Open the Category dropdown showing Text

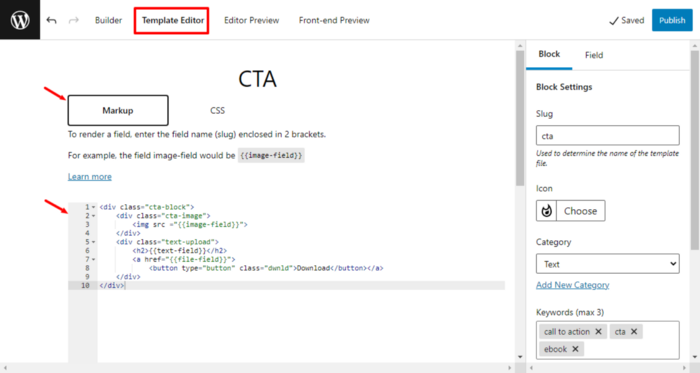[x=608, y=264]
